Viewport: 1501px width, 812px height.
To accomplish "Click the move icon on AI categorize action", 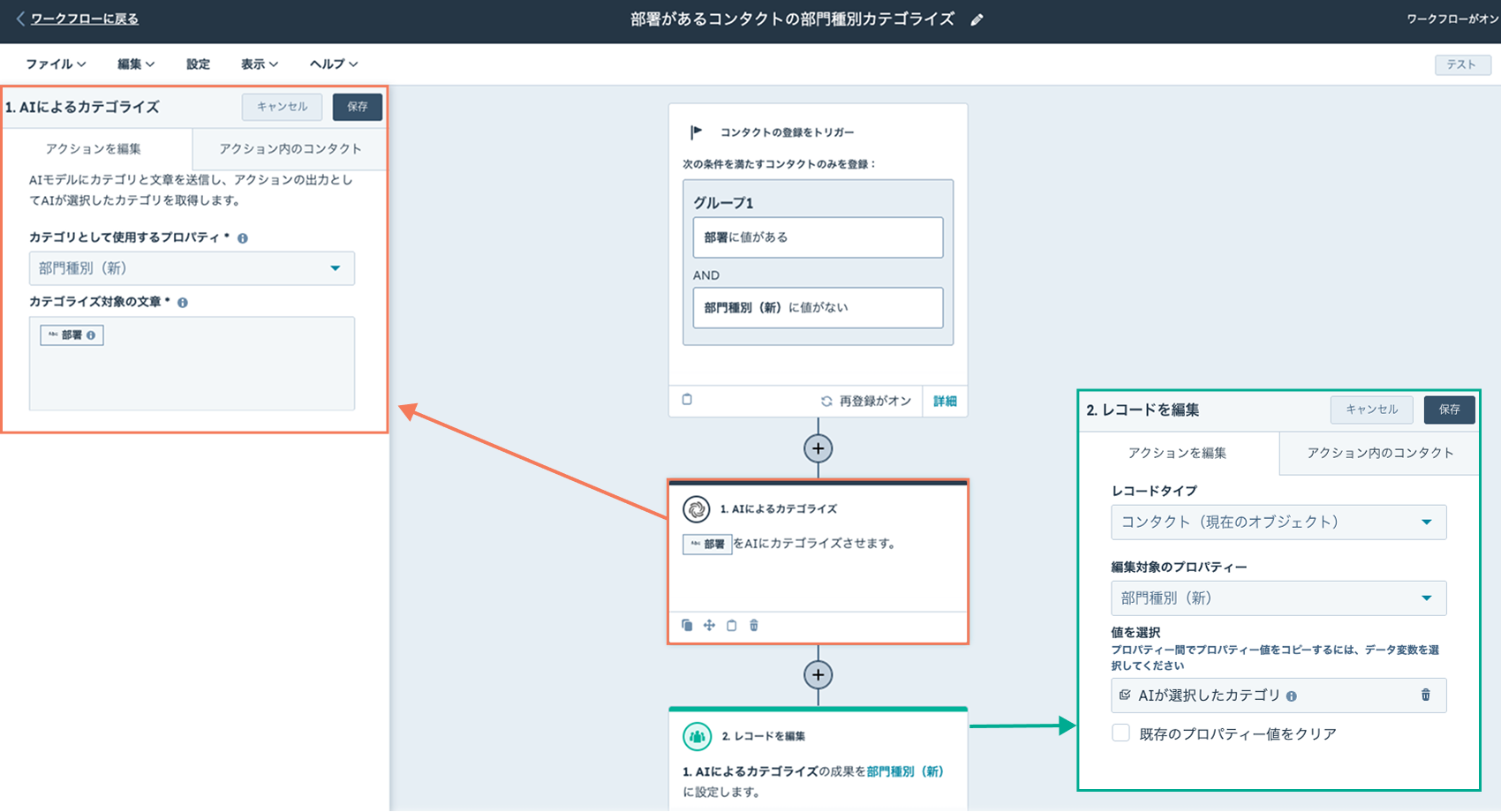I will click(709, 626).
